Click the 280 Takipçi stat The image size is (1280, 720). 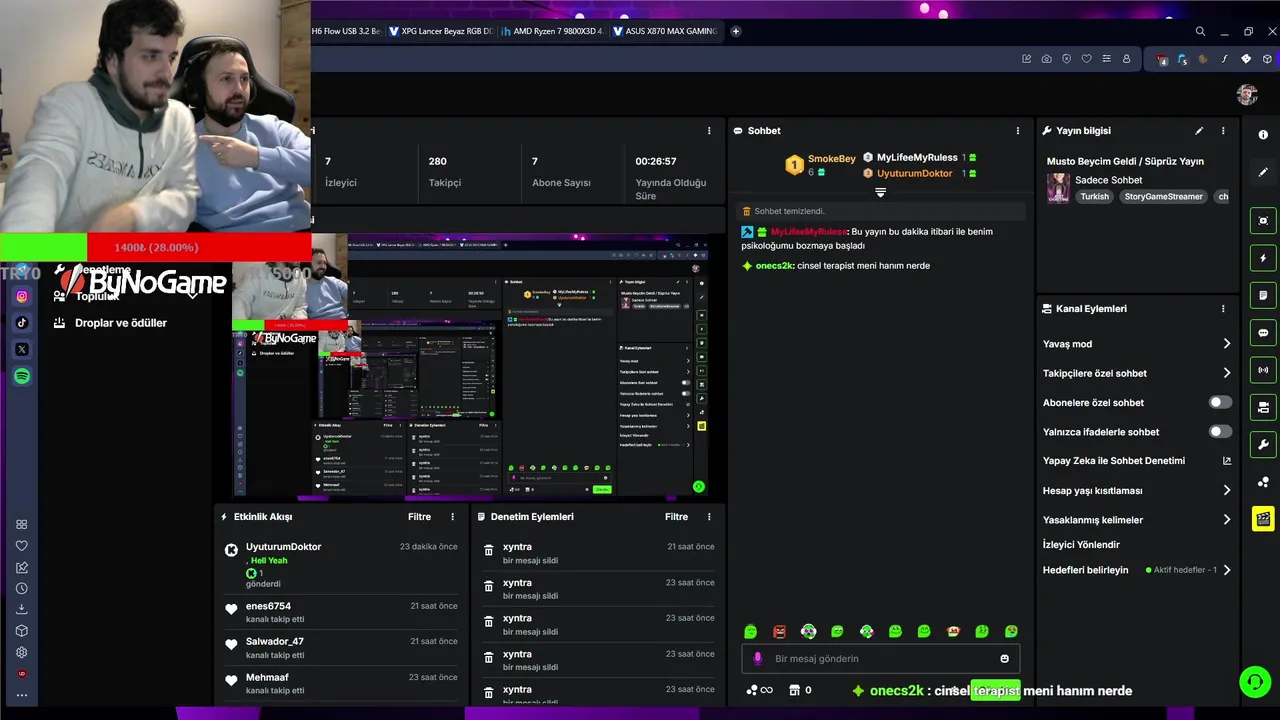[444, 171]
